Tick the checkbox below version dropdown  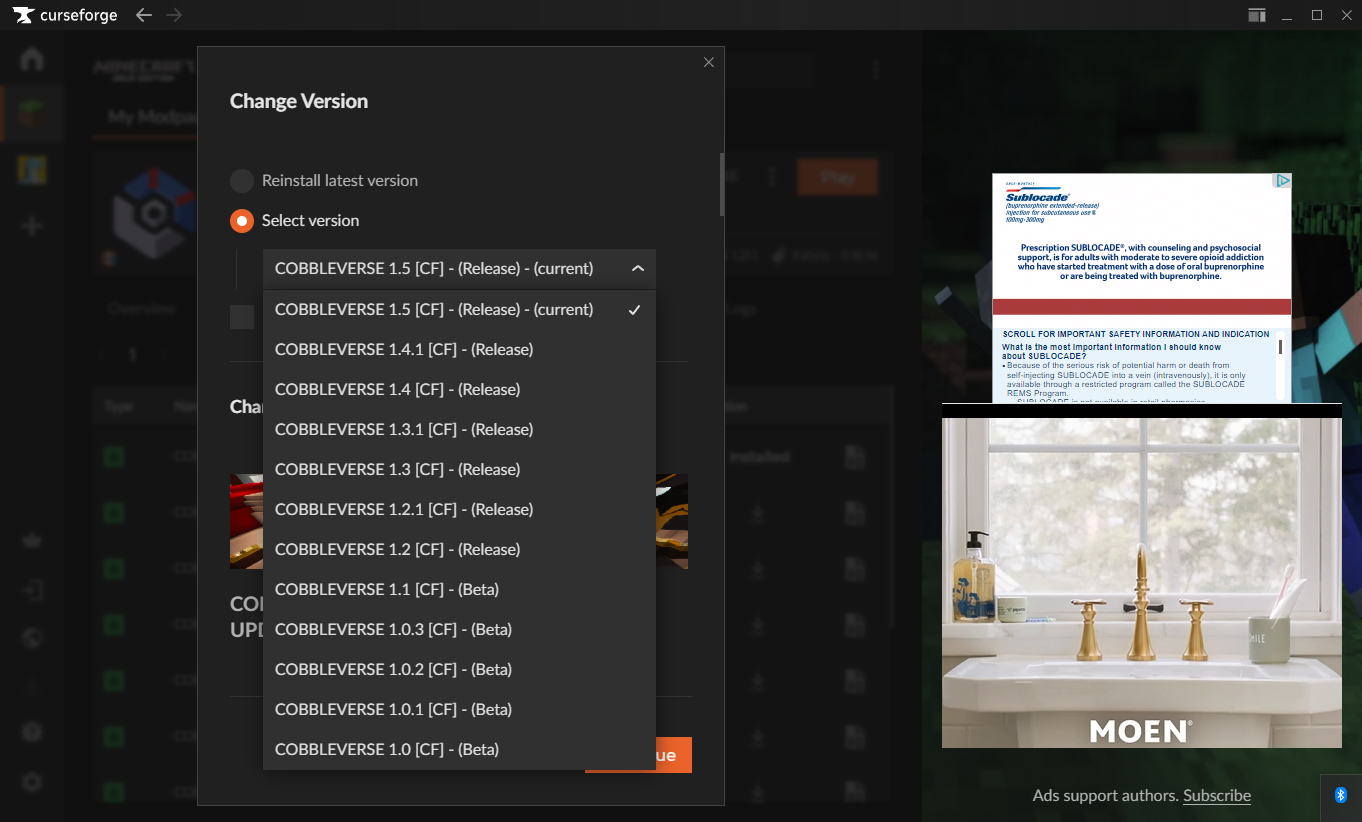pos(242,317)
